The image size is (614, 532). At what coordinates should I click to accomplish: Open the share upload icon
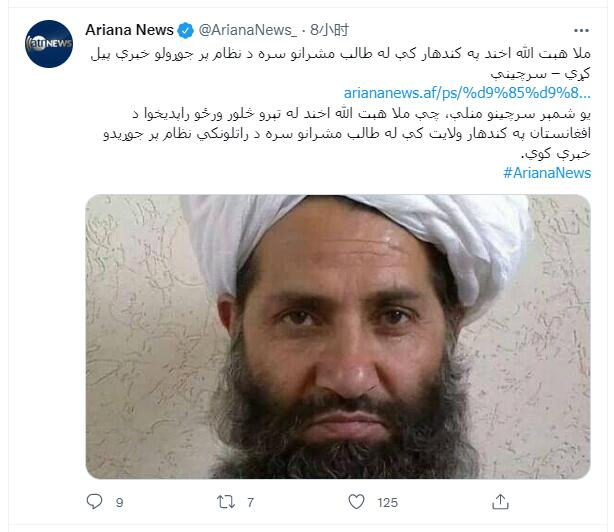[500, 501]
